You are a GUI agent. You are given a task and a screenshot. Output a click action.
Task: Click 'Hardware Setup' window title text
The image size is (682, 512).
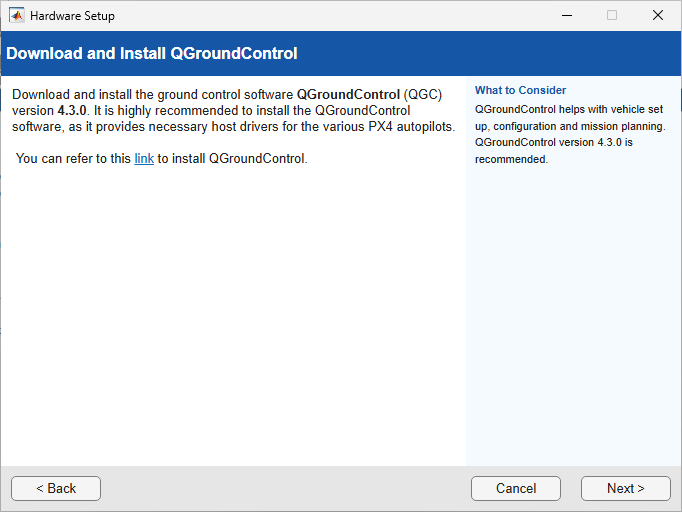coord(72,16)
